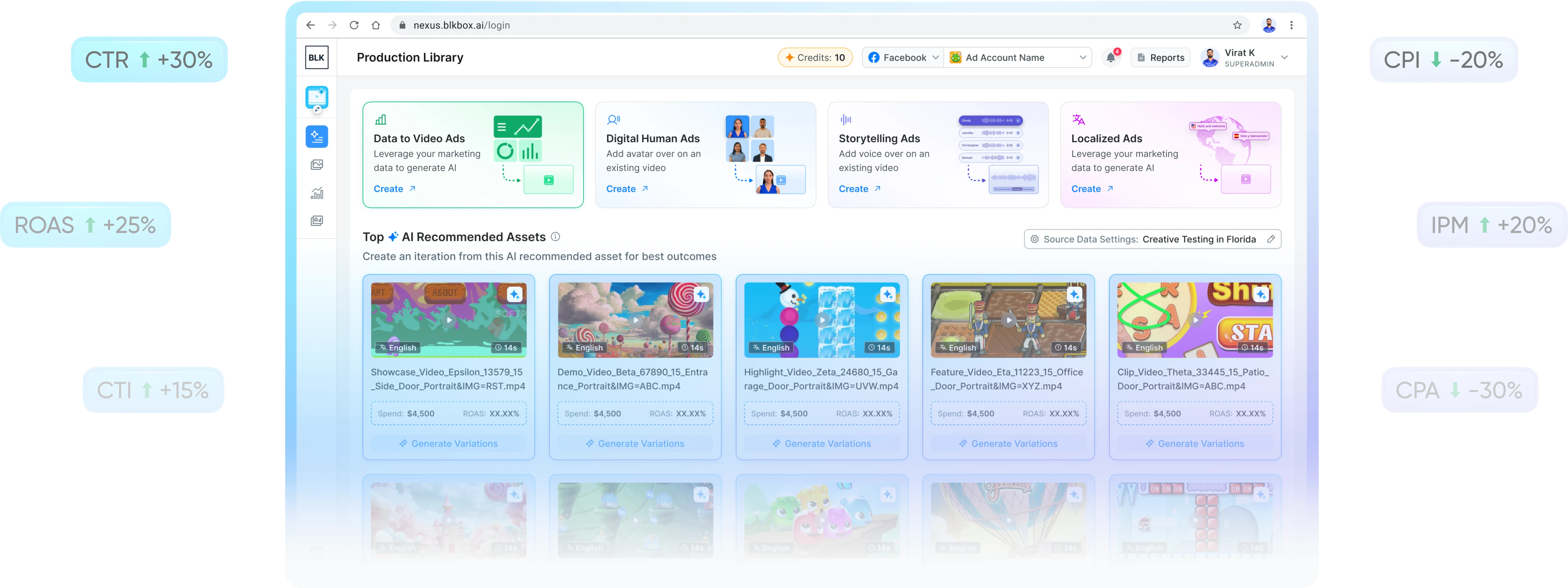Select the highlighted production library sidebar icon
The width and height of the screenshot is (1568, 588).
316,136
